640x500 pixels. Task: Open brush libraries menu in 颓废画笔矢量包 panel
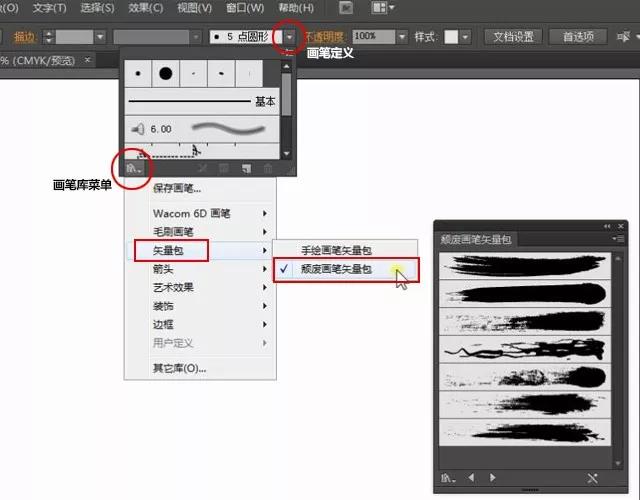tap(449, 478)
